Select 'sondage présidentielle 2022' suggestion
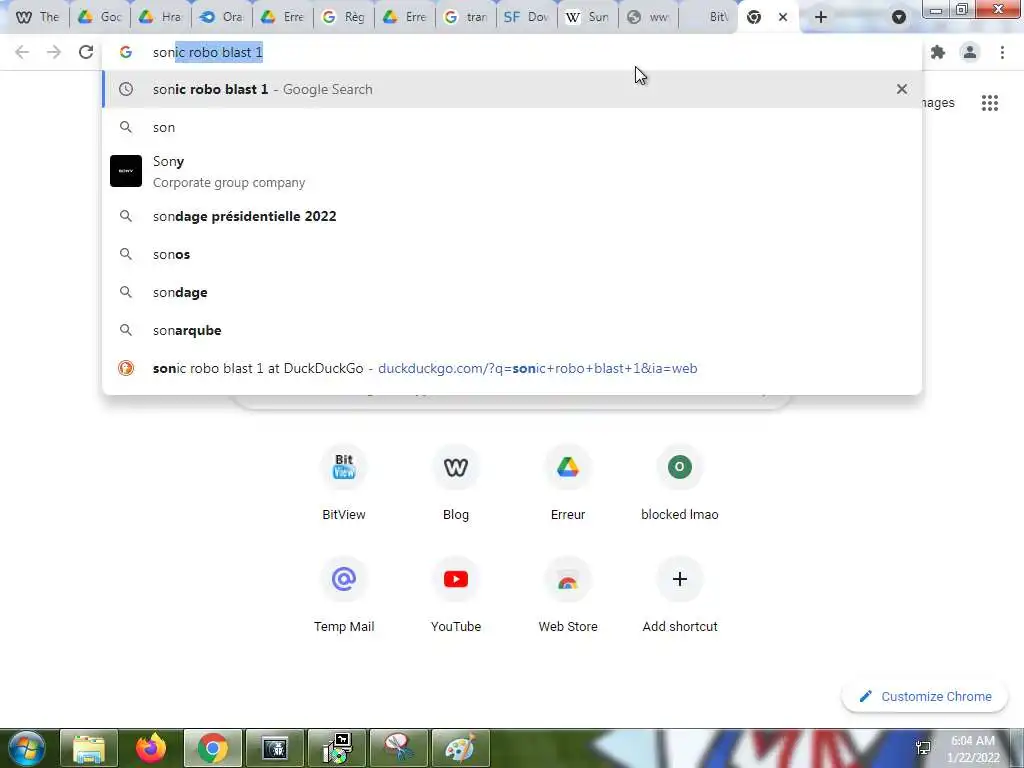Image resolution: width=1024 pixels, height=768 pixels. [512, 216]
